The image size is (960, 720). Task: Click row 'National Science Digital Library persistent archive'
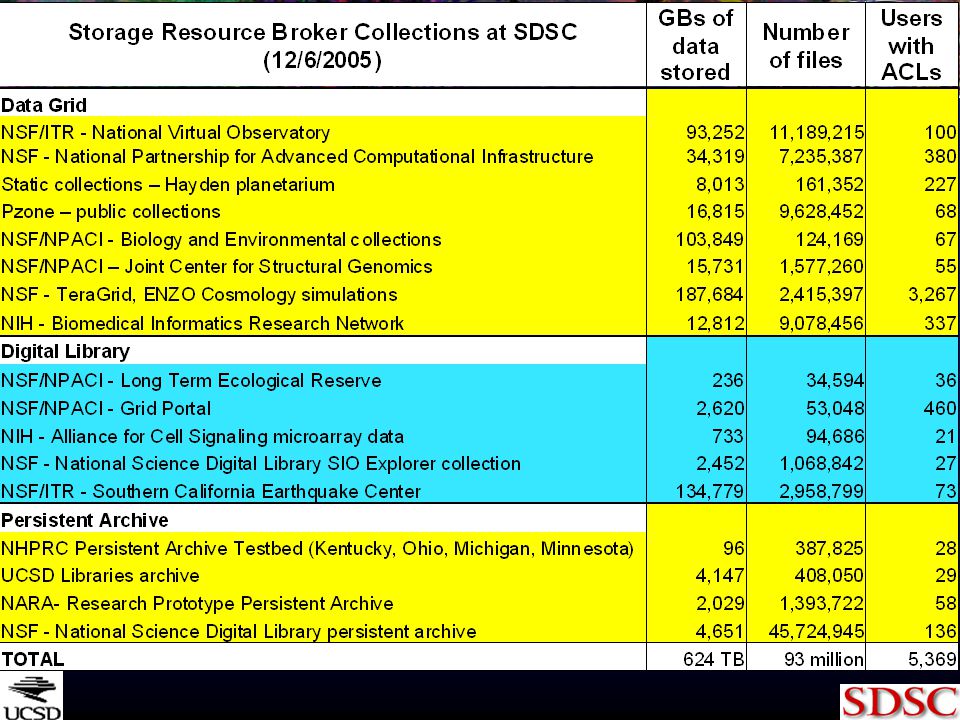pos(479,631)
